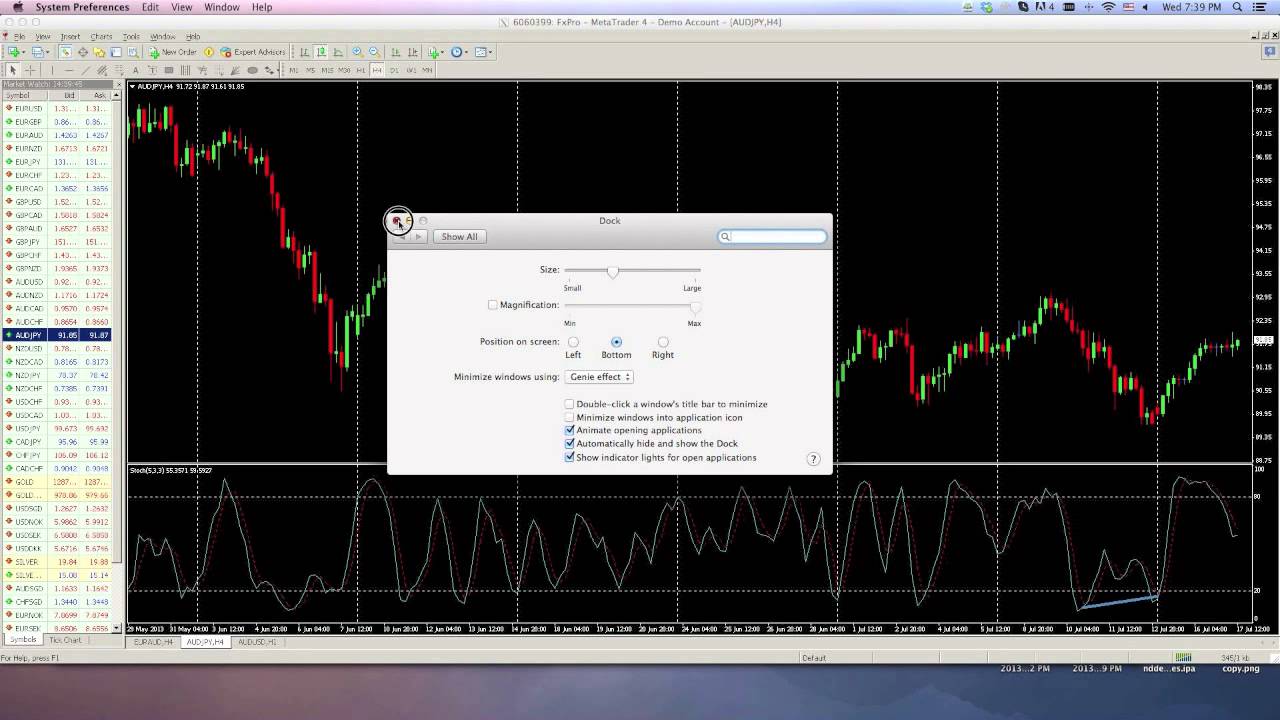Viewport: 1280px width, 720px height.
Task: Select the Ellipse drawing tool
Action: point(253,70)
